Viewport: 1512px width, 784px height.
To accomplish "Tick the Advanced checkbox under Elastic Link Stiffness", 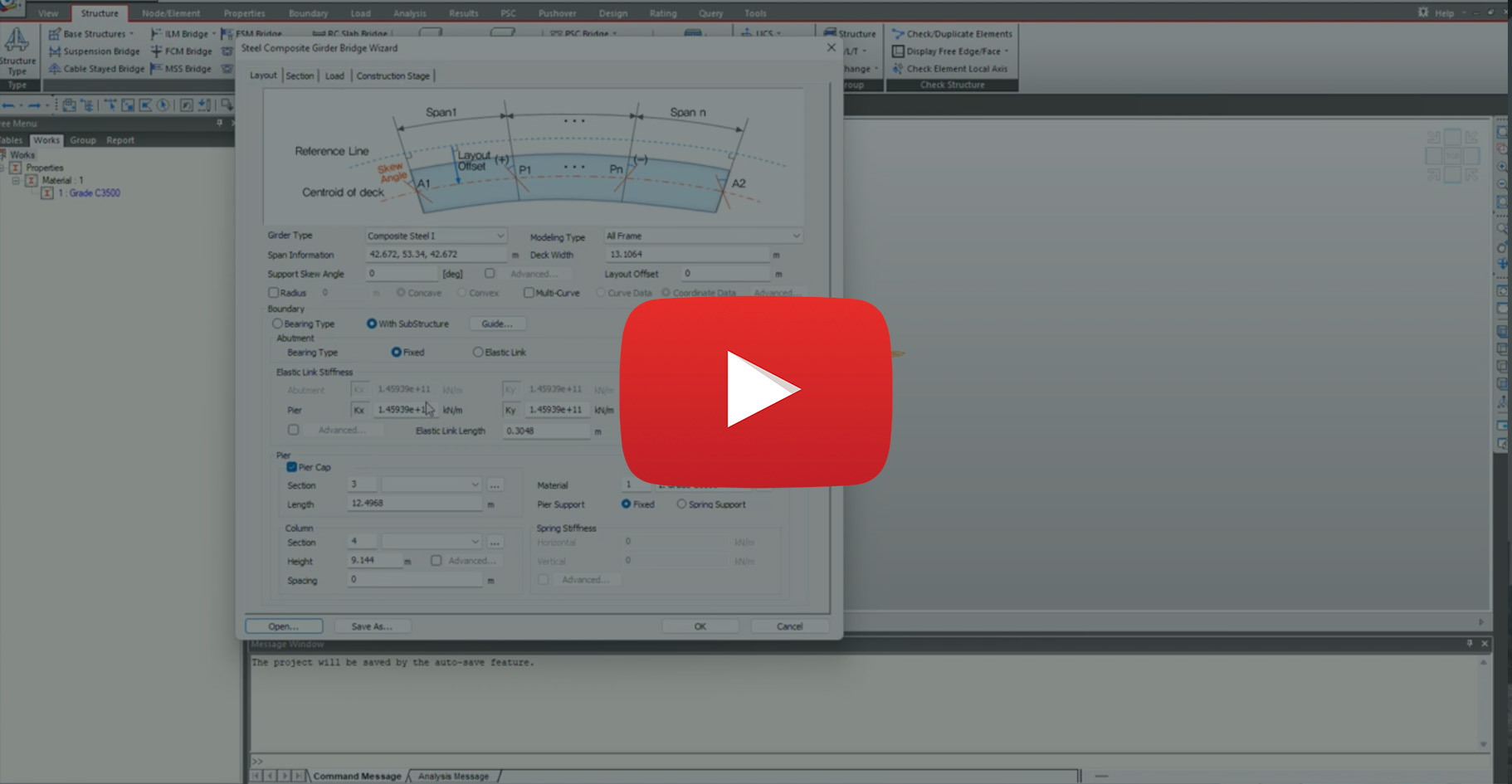I will (293, 430).
